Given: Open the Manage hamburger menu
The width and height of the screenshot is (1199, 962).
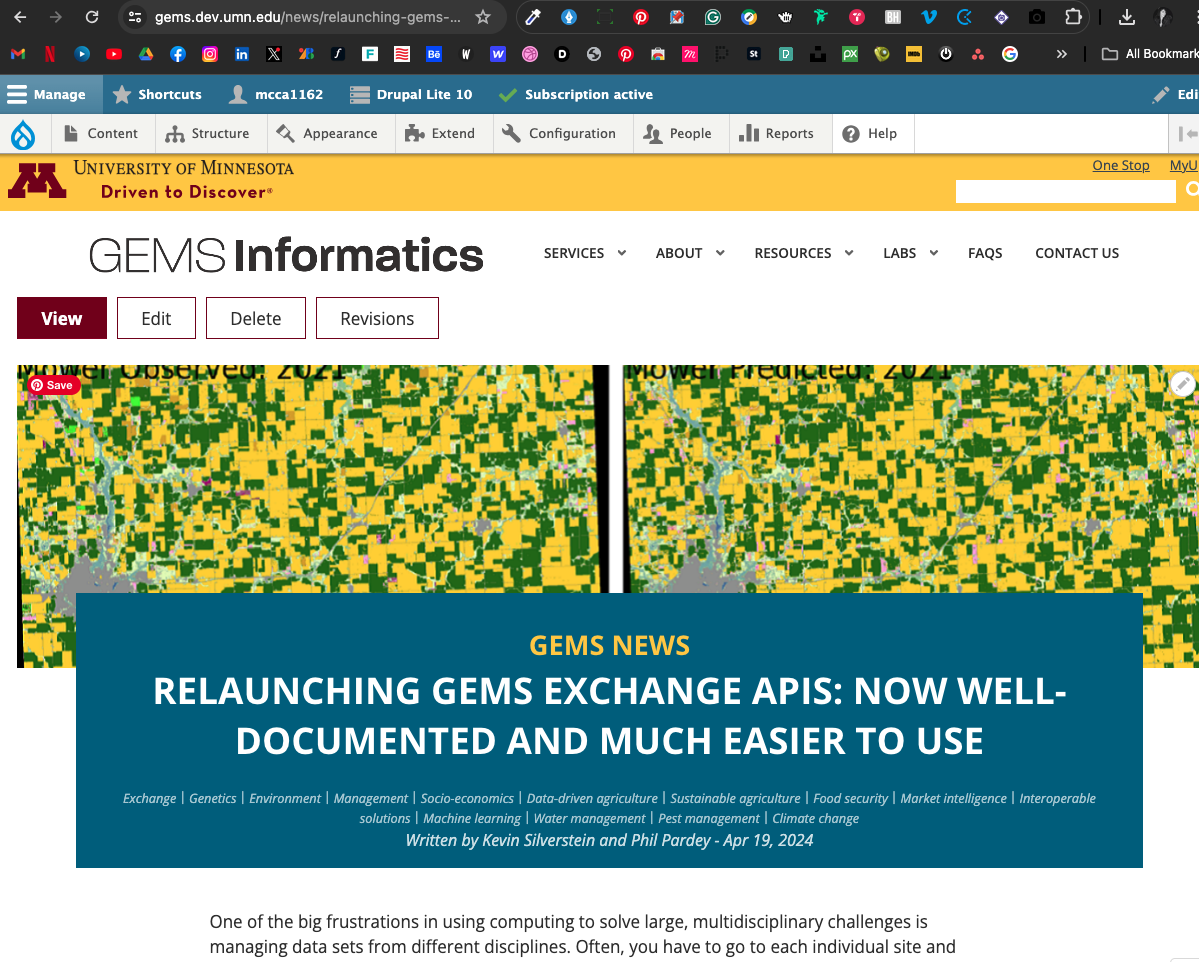Looking at the screenshot, I should pyautogui.click(x=47, y=95).
